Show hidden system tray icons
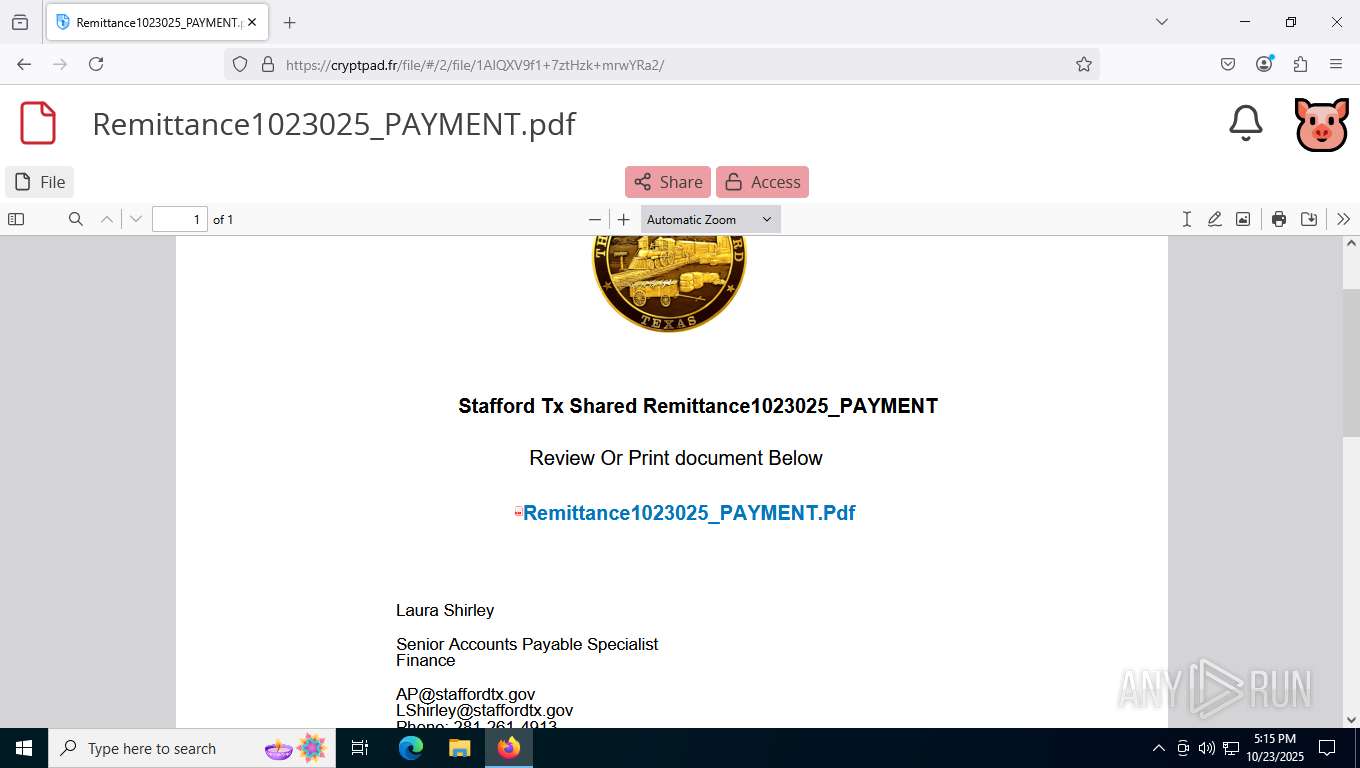1360x768 pixels. [x=1159, y=748]
